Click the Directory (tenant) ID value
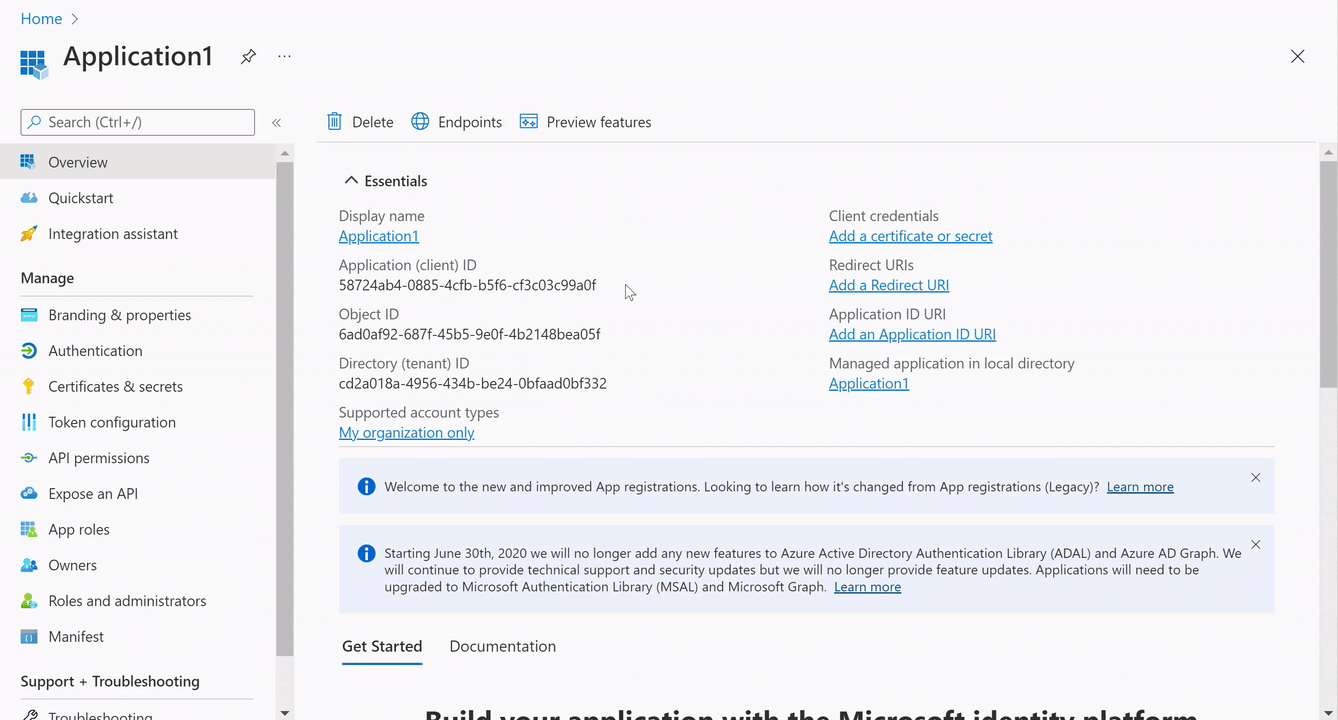 click(x=473, y=383)
